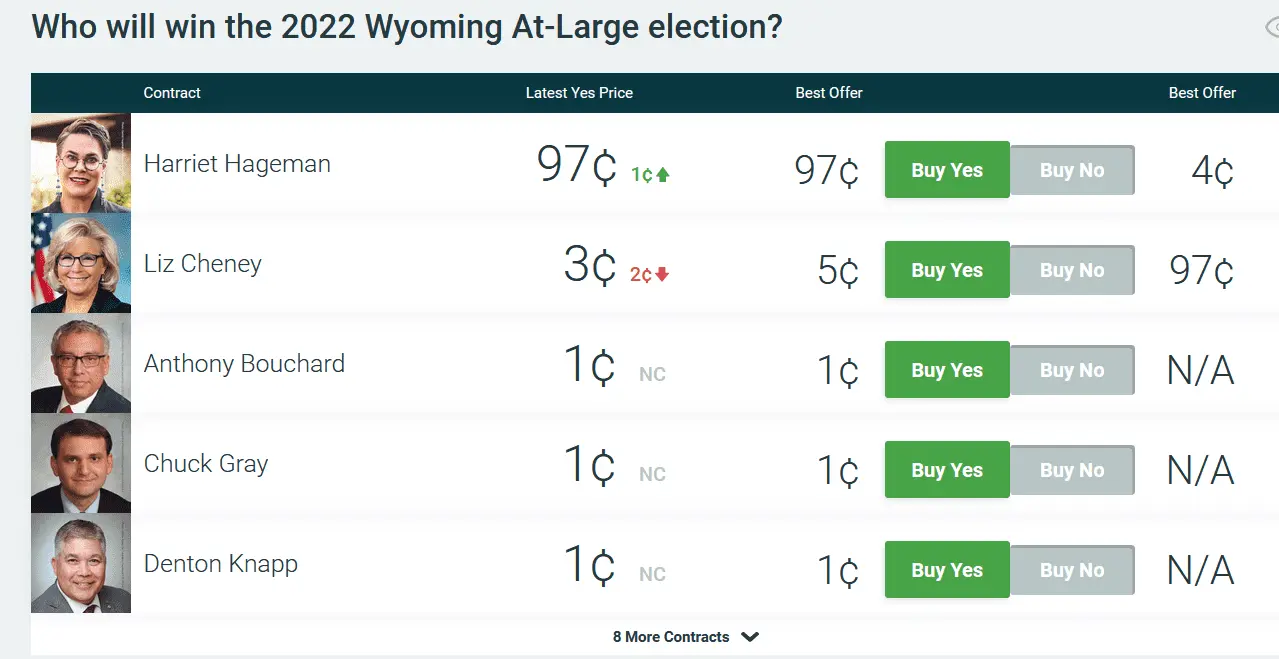Click Chuck Gray's candidate photo
Viewport: 1279px width, 659px height.
coord(81,463)
